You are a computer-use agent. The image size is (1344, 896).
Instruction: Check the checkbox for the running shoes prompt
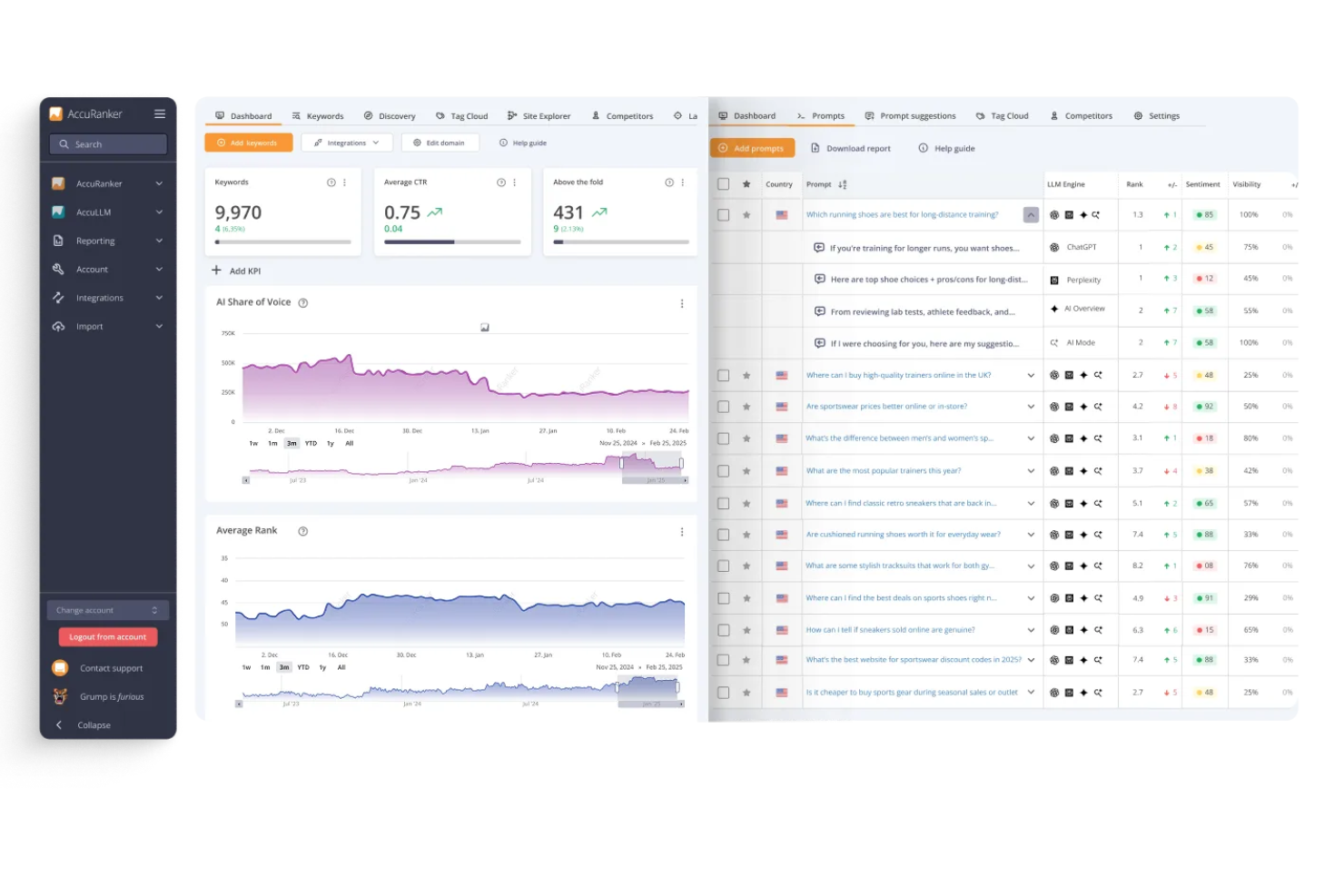723,214
